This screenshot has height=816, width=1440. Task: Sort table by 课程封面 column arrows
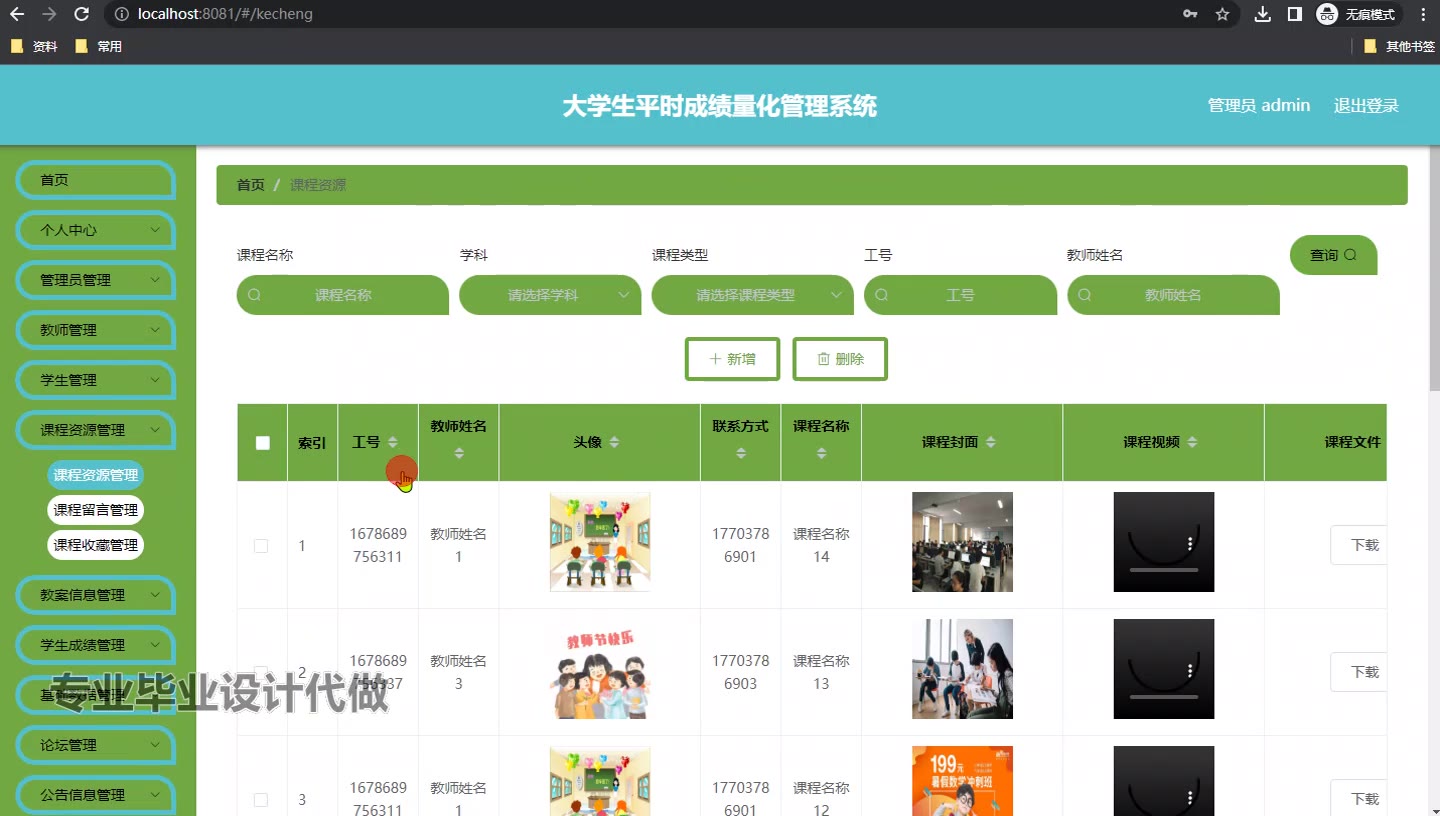click(x=991, y=442)
